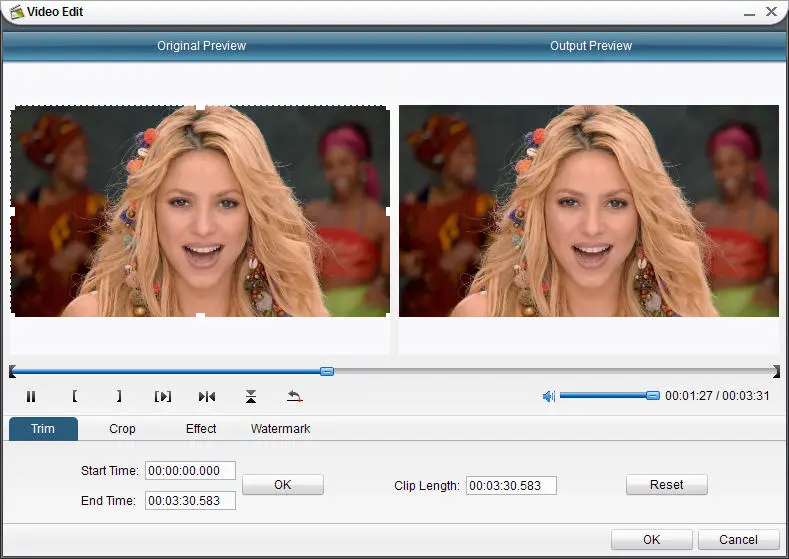Image resolution: width=789 pixels, height=559 pixels.
Task: Click the Original Preview header label
Action: [201, 46]
